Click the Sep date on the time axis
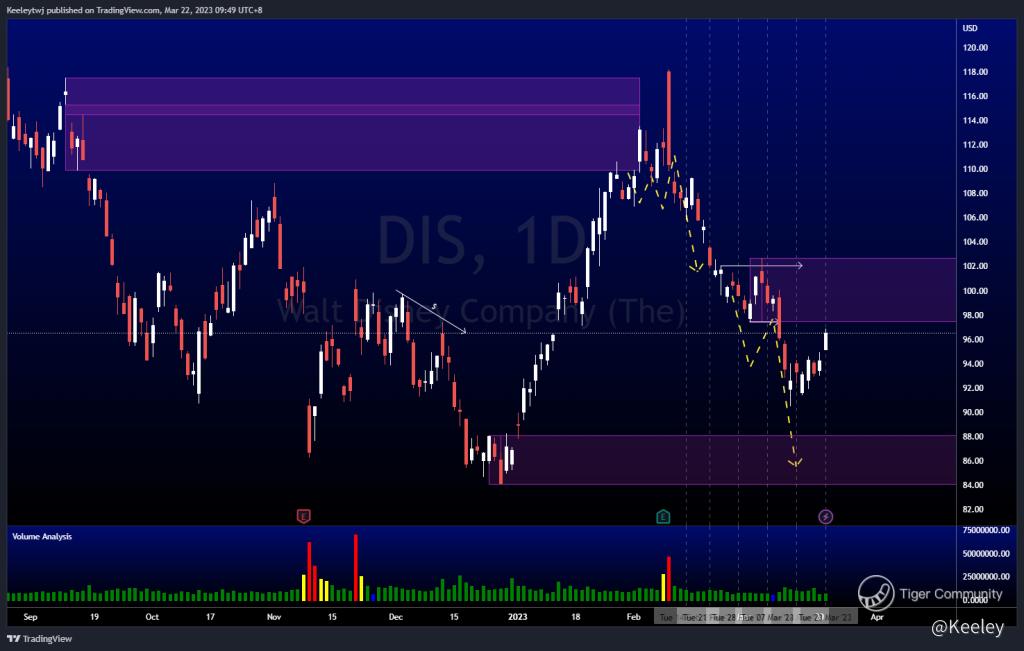The image size is (1024, 651). click(30, 616)
